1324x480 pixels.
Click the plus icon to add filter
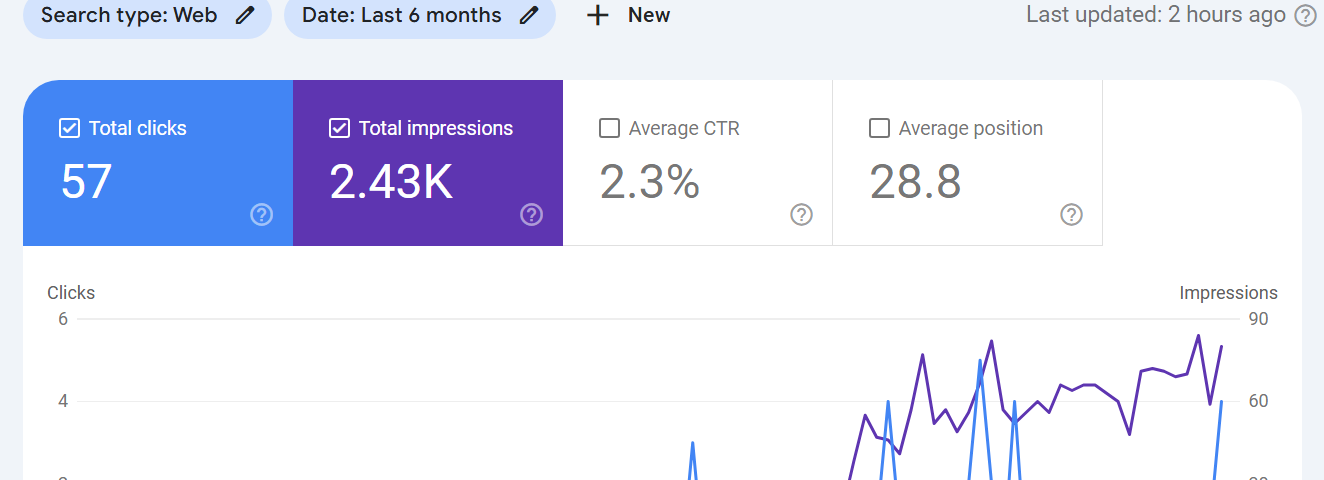(x=597, y=16)
